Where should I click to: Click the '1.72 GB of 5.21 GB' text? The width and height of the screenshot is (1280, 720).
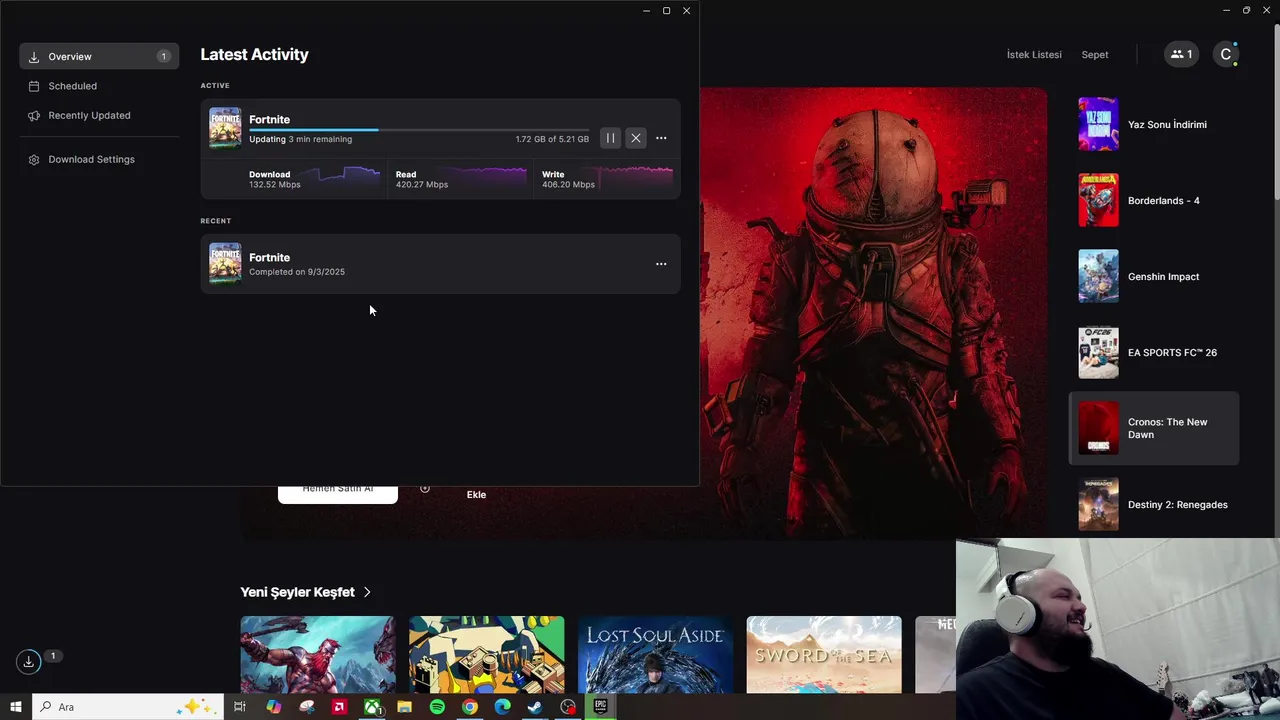click(x=552, y=139)
